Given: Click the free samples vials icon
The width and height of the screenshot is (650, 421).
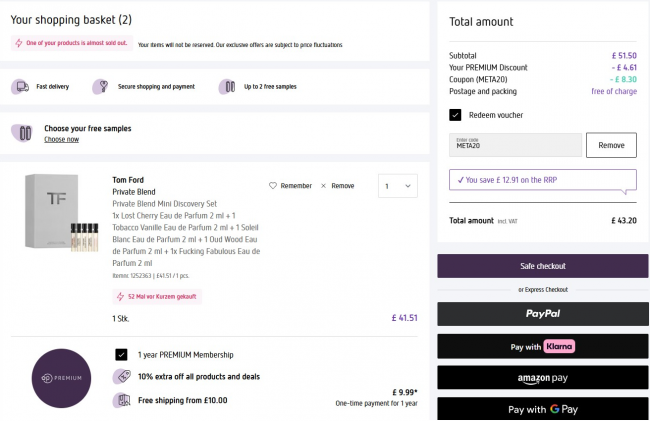Looking at the screenshot, I should point(227,87).
